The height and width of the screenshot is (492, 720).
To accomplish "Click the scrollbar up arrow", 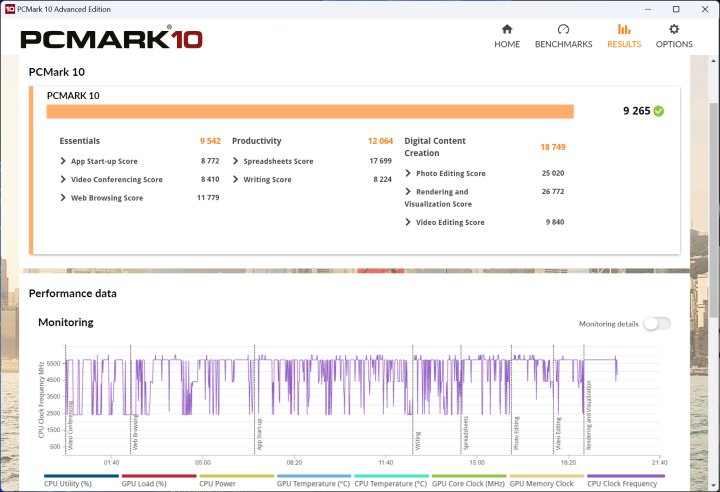I will point(714,60).
